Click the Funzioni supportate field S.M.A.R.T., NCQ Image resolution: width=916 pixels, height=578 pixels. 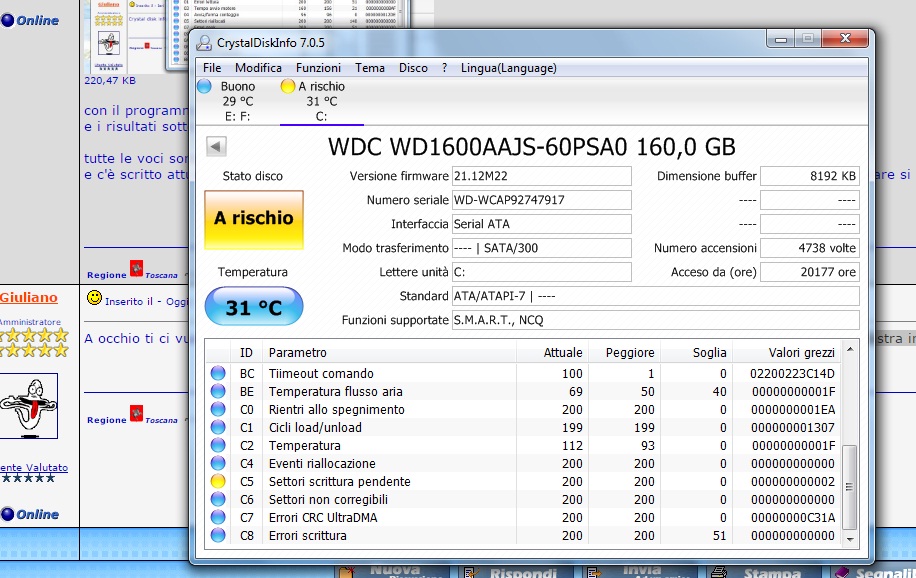(x=655, y=320)
